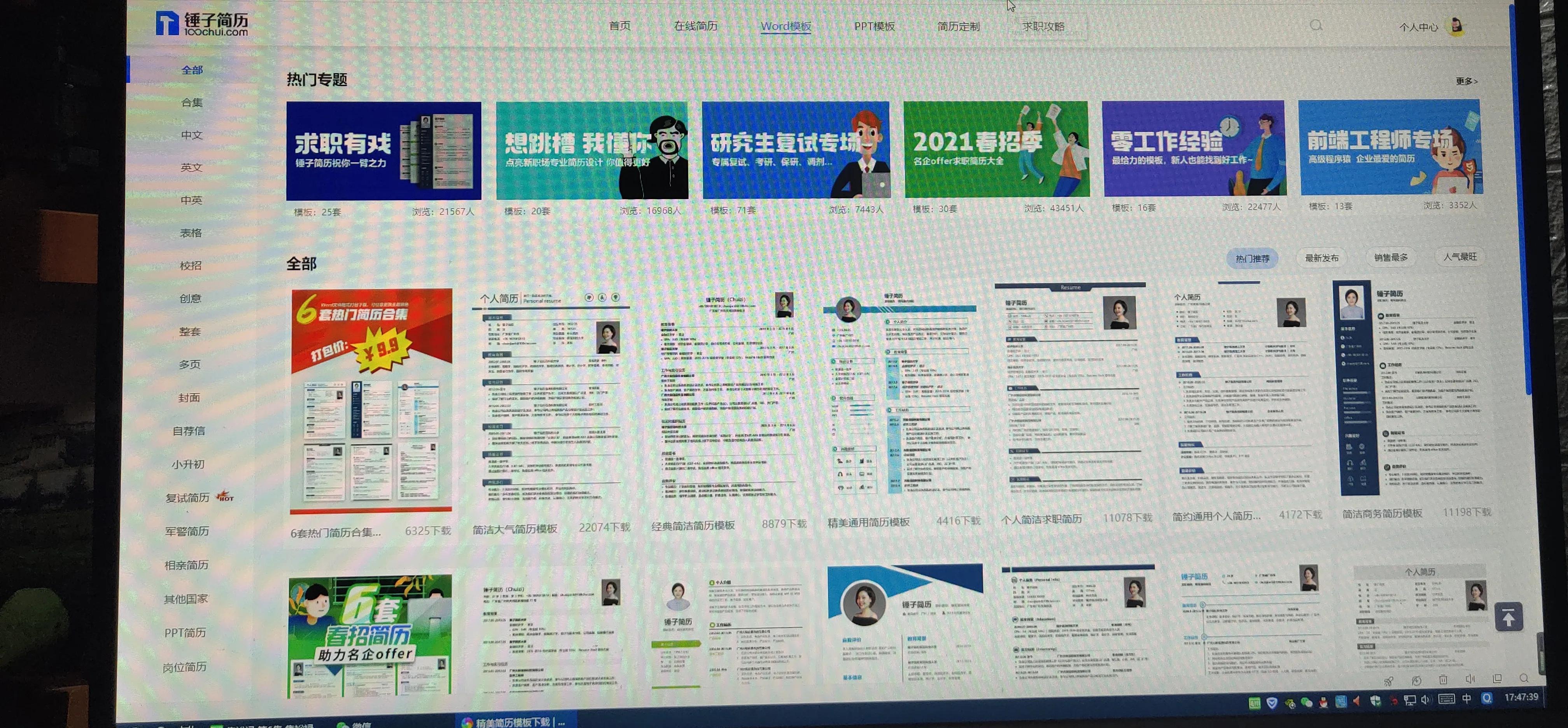The height and width of the screenshot is (728, 1568).
Task: Click the green square tray icon
Action: [x=1255, y=703]
